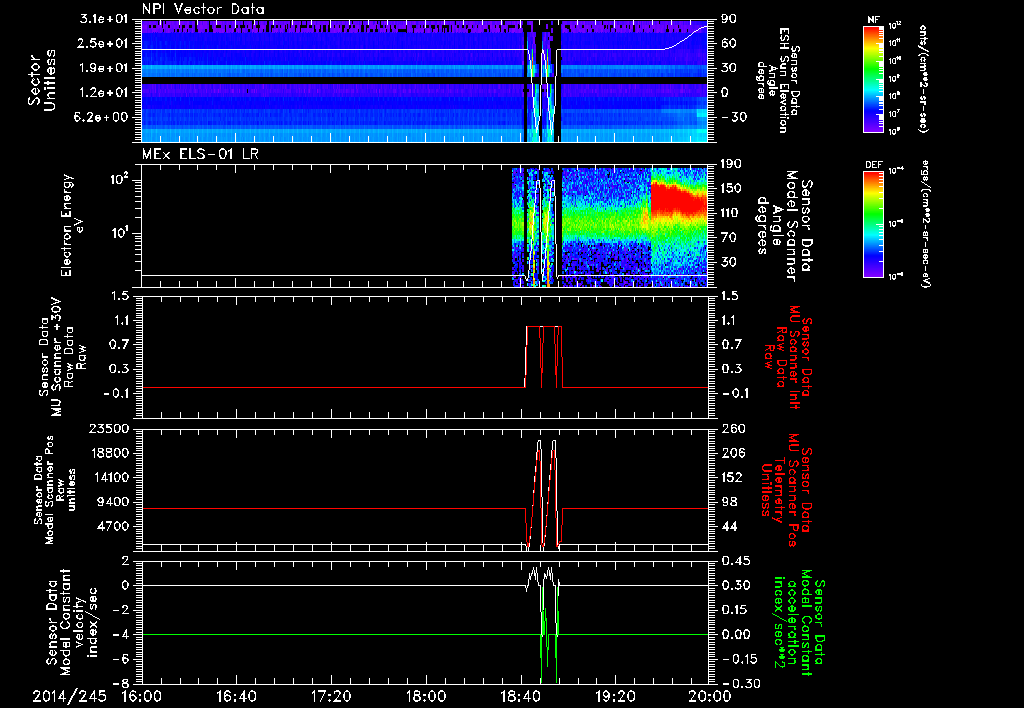
Task: Click the "0.00" acceleration tick label
Action: click(736, 635)
